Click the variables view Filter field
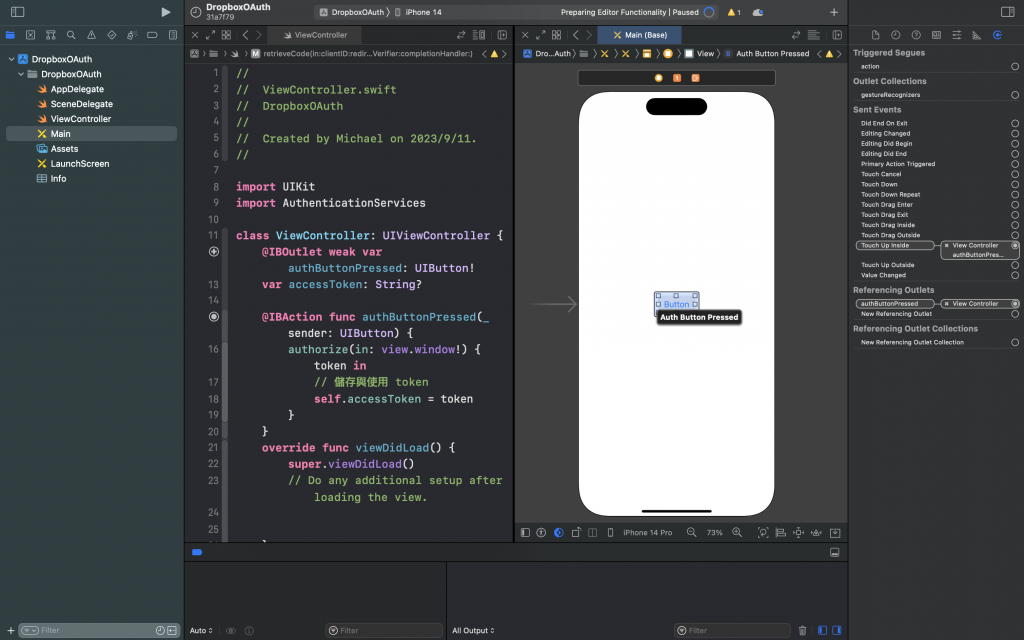This screenshot has height=640, width=1024. click(384, 630)
